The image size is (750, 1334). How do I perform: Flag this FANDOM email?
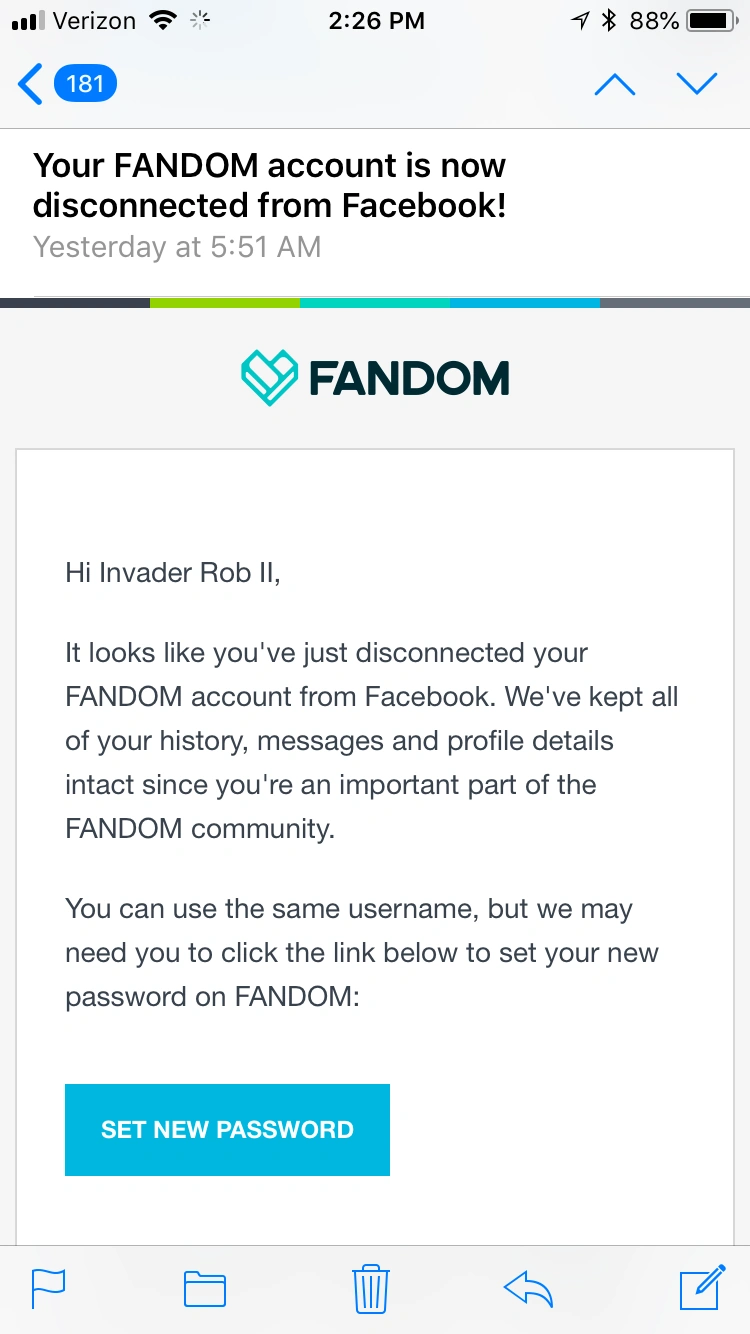[48, 1288]
